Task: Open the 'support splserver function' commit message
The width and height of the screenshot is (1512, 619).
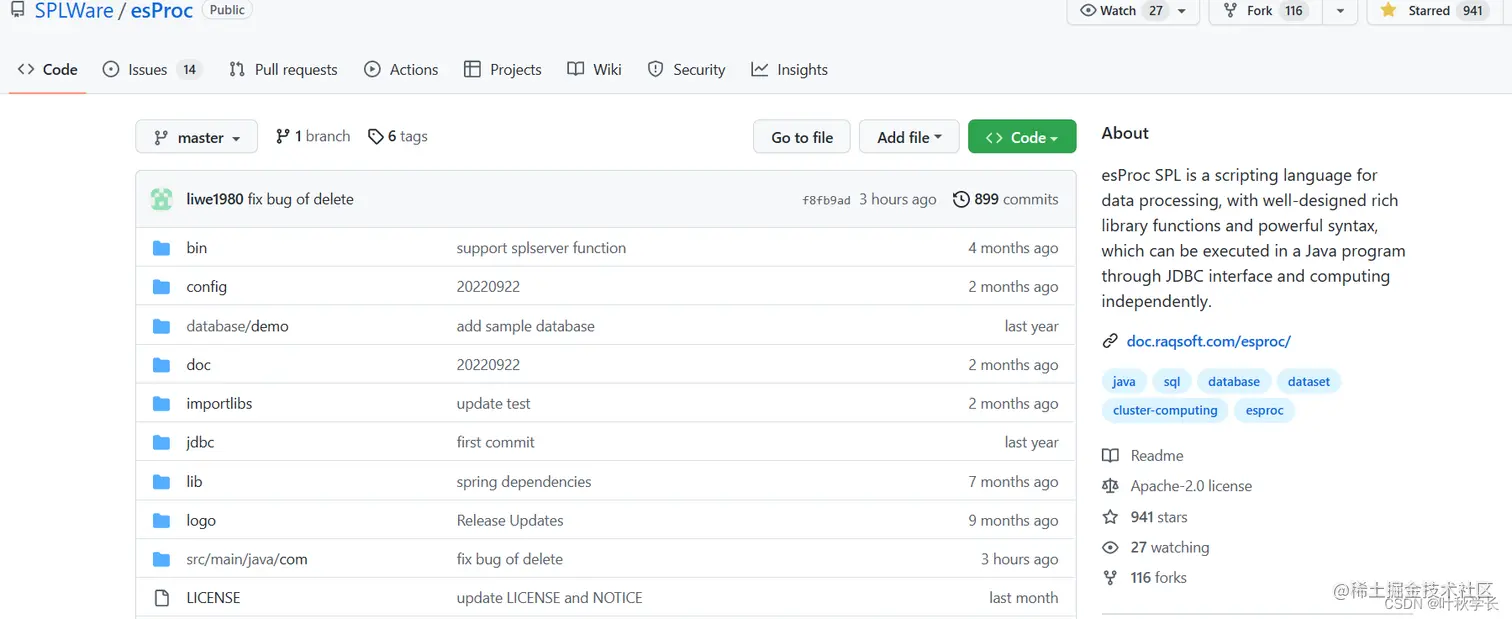Action: pyautogui.click(x=541, y=248)
